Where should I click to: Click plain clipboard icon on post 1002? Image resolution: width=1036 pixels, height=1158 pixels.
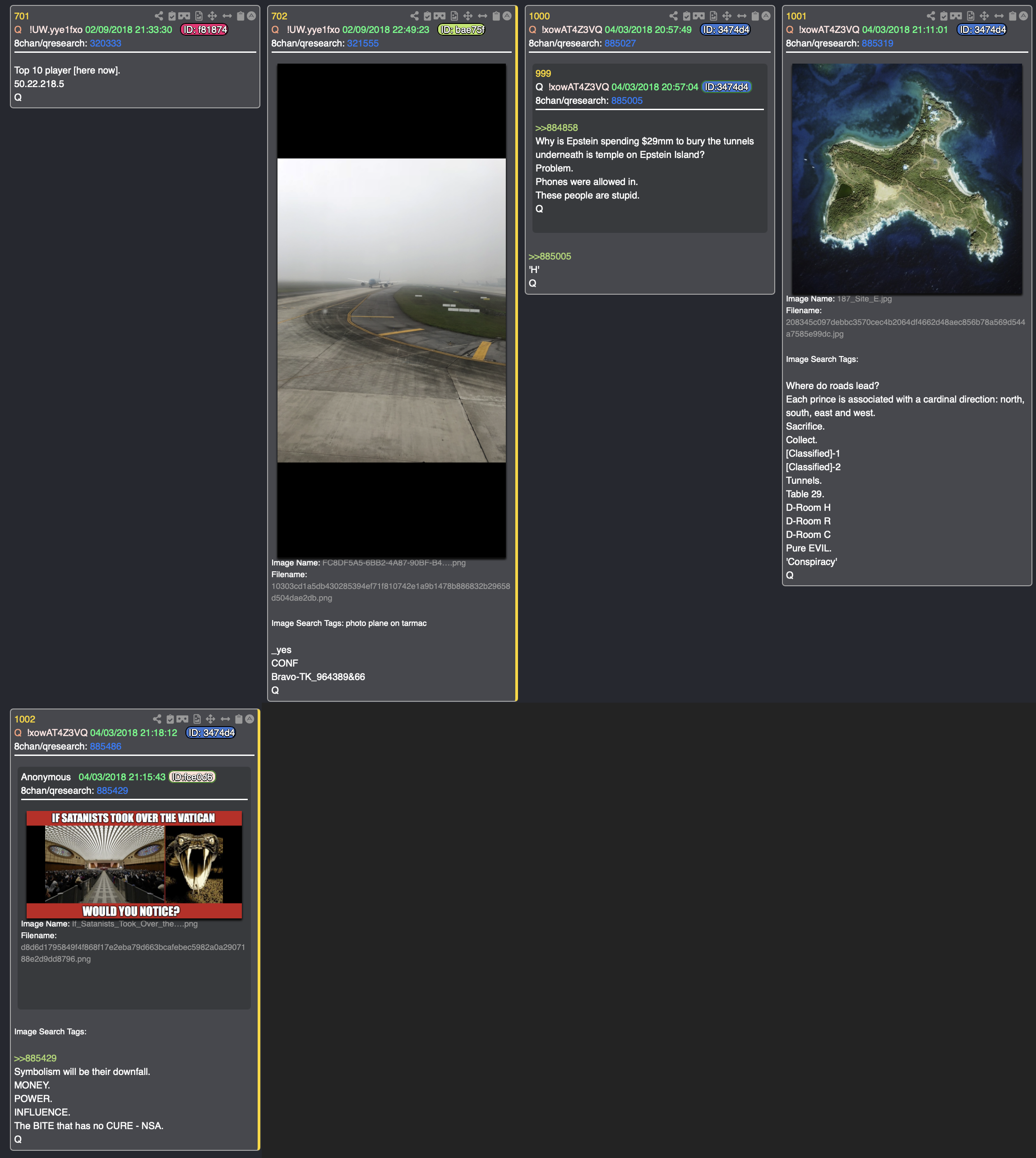[x=239, y=719]
